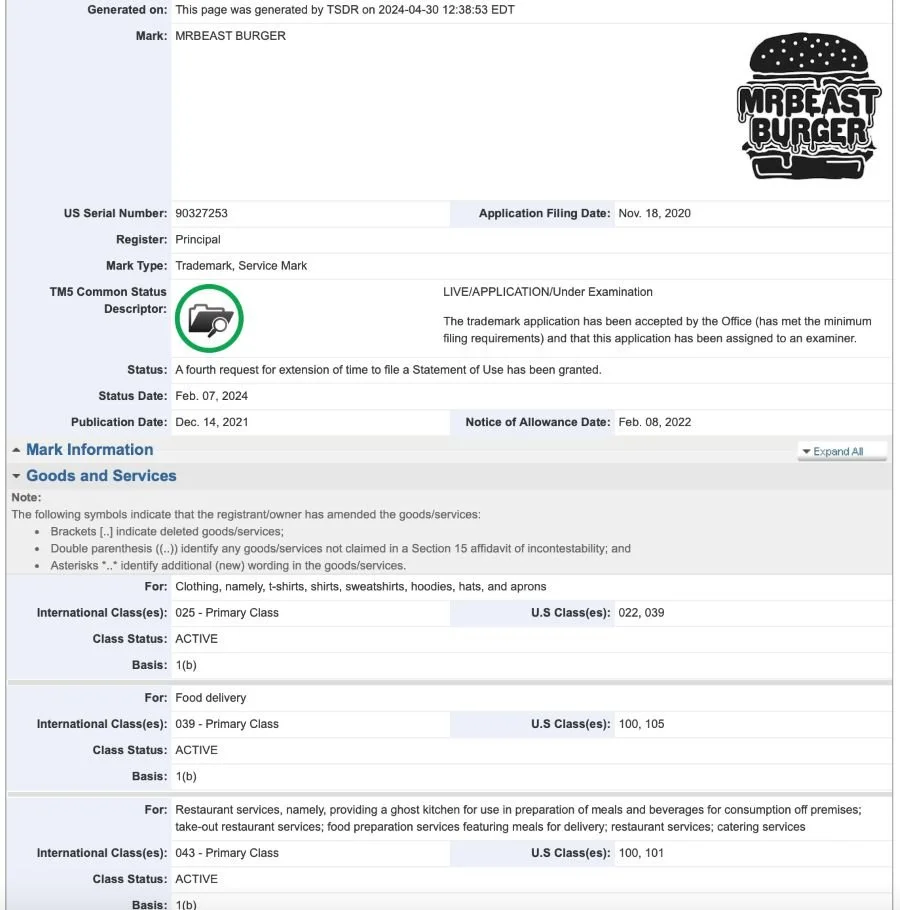This screenshot has height=910, width=900.
Task: Click the Brackets deleted goods note
Action: 167,532
